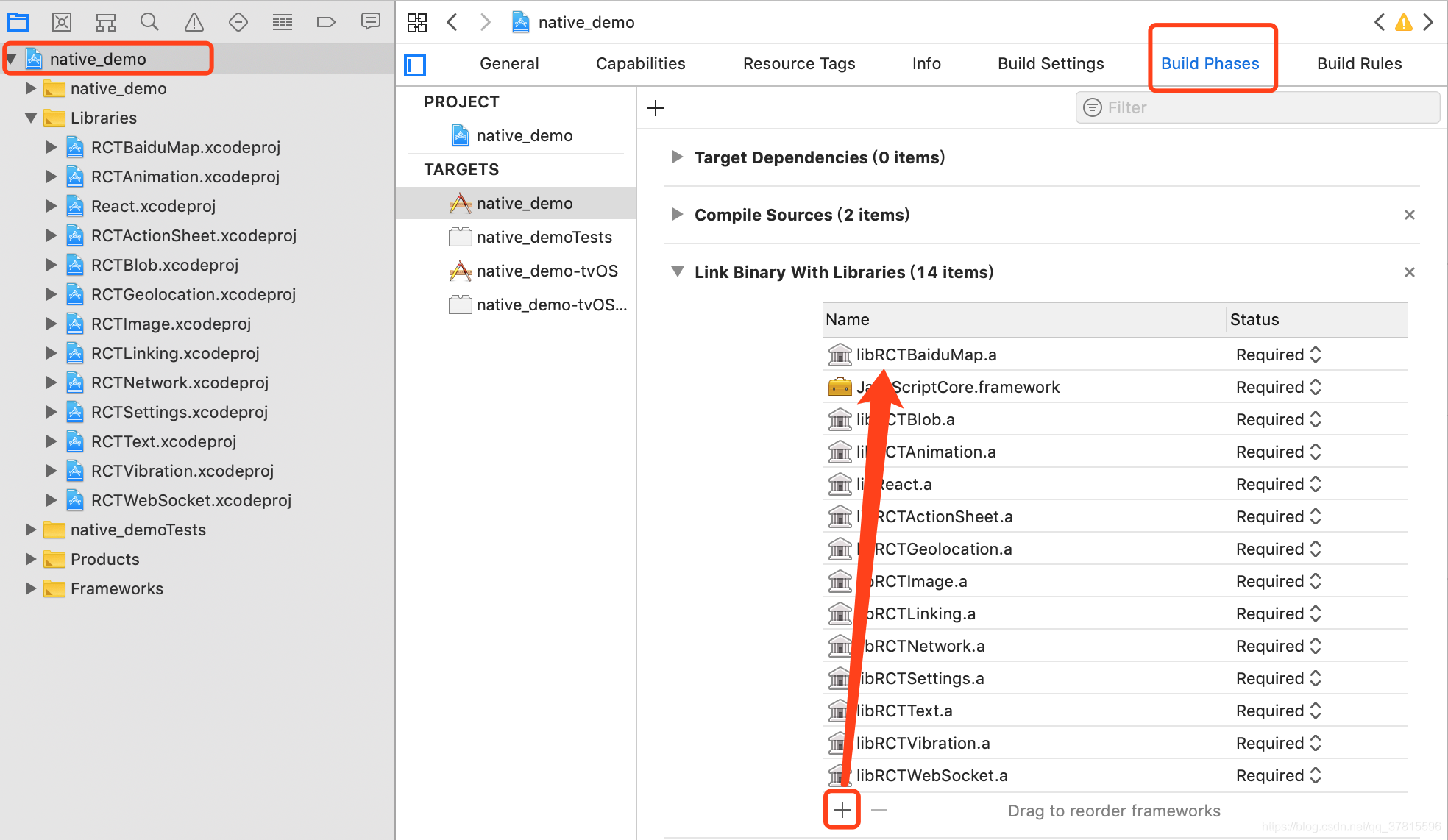This screenshot has height=840, width=1448.
Task: Delete the Compile Sources phase
Action: pos(1409,215)
